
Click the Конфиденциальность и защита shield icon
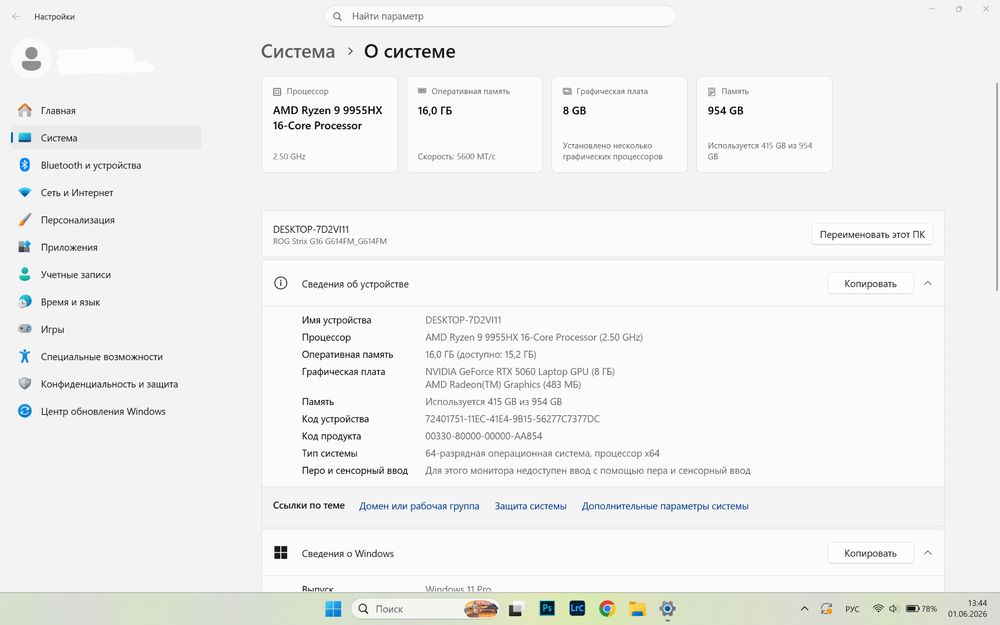point(25,384)
